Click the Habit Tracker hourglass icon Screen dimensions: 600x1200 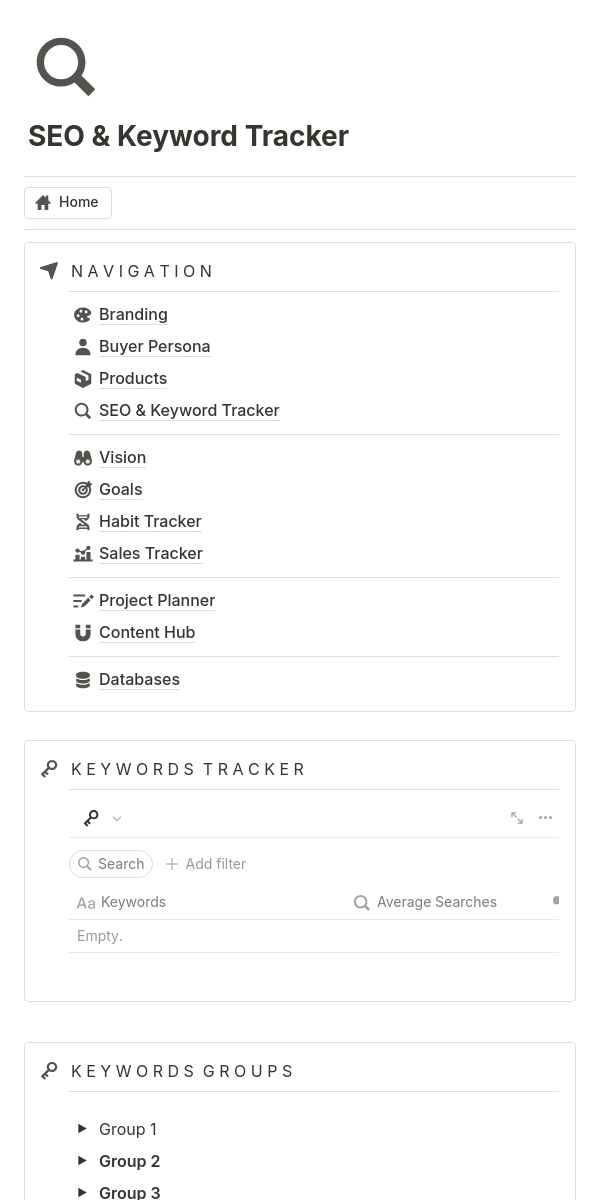(83, 521)
